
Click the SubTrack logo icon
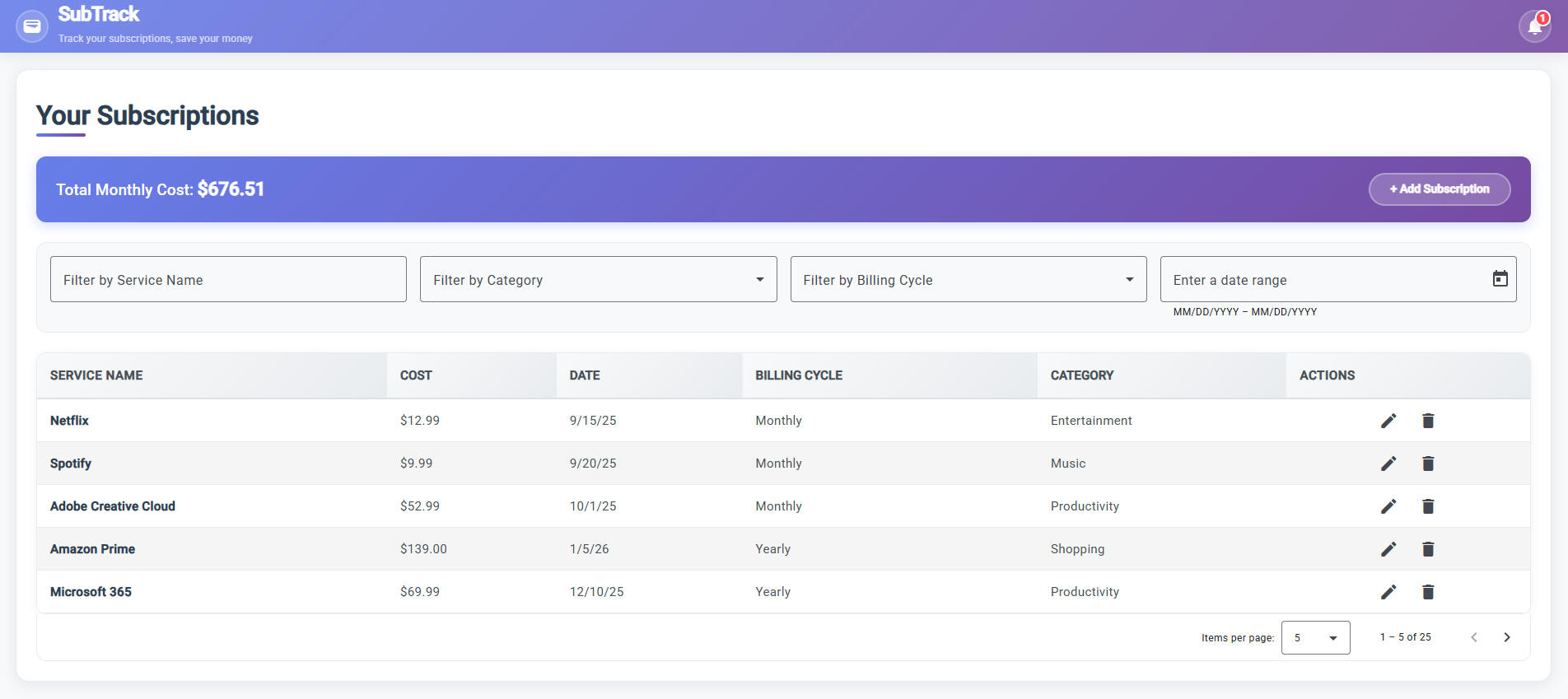pyautogui.click(x=32, y=26)
